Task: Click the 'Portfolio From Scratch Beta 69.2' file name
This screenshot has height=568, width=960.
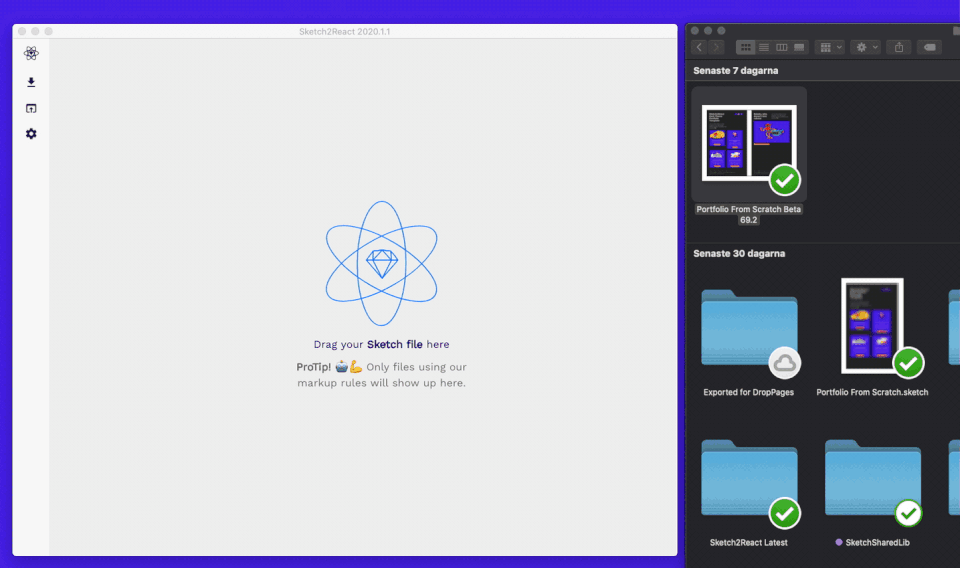Action: click(749, 214)
